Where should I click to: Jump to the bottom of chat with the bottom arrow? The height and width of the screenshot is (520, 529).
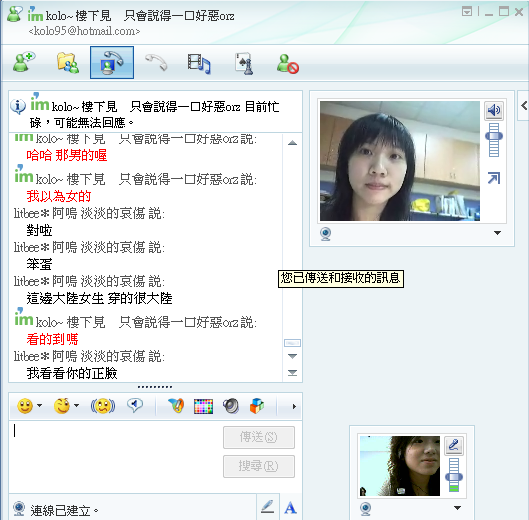293,373
